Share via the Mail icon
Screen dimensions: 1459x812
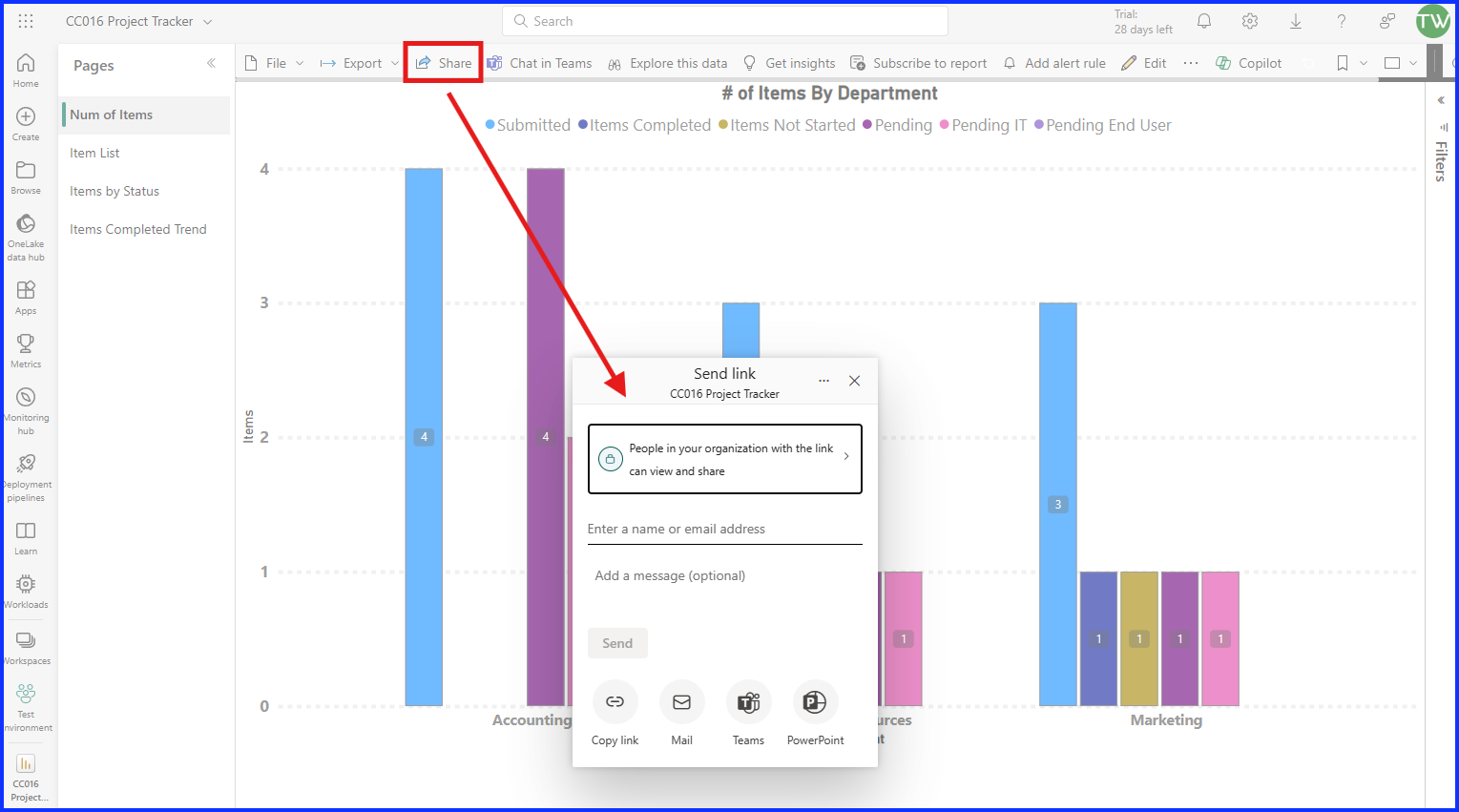pyautogui.click(x=681, y=702)
